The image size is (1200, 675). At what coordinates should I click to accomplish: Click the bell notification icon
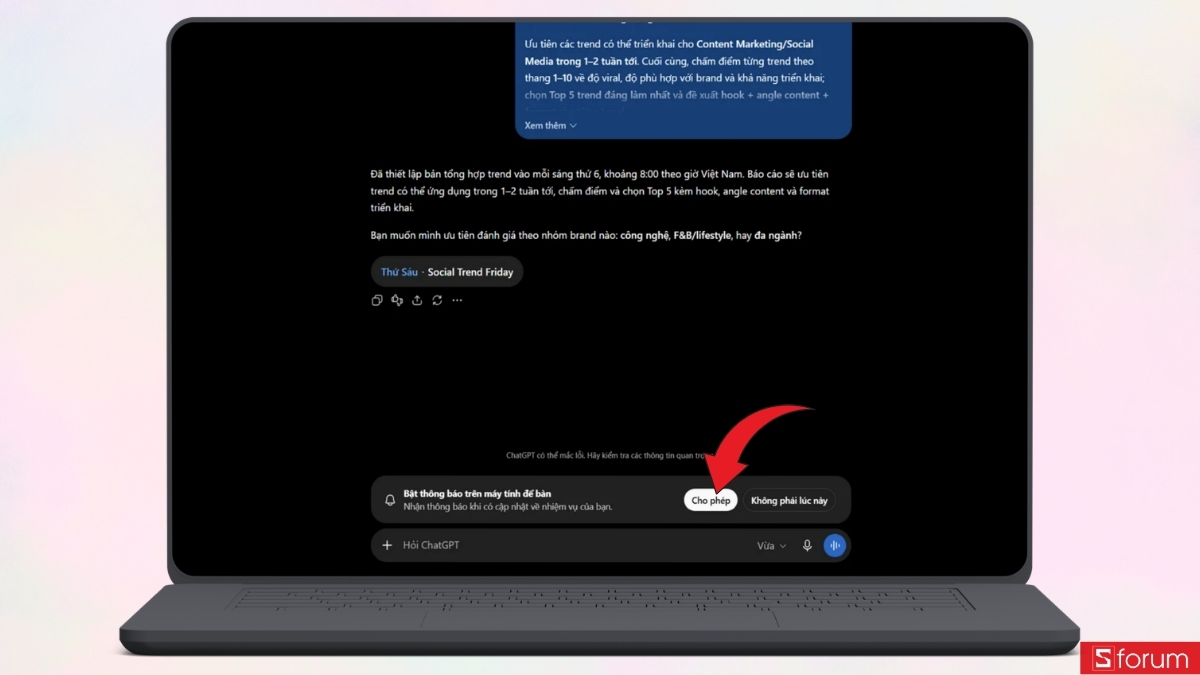(x=390, y=500)
